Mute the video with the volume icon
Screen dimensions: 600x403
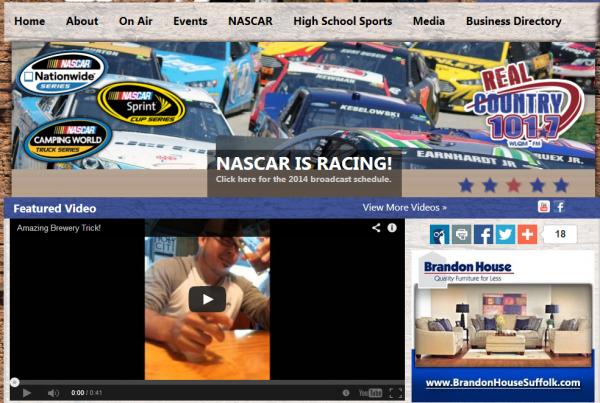tap(53, 393)
